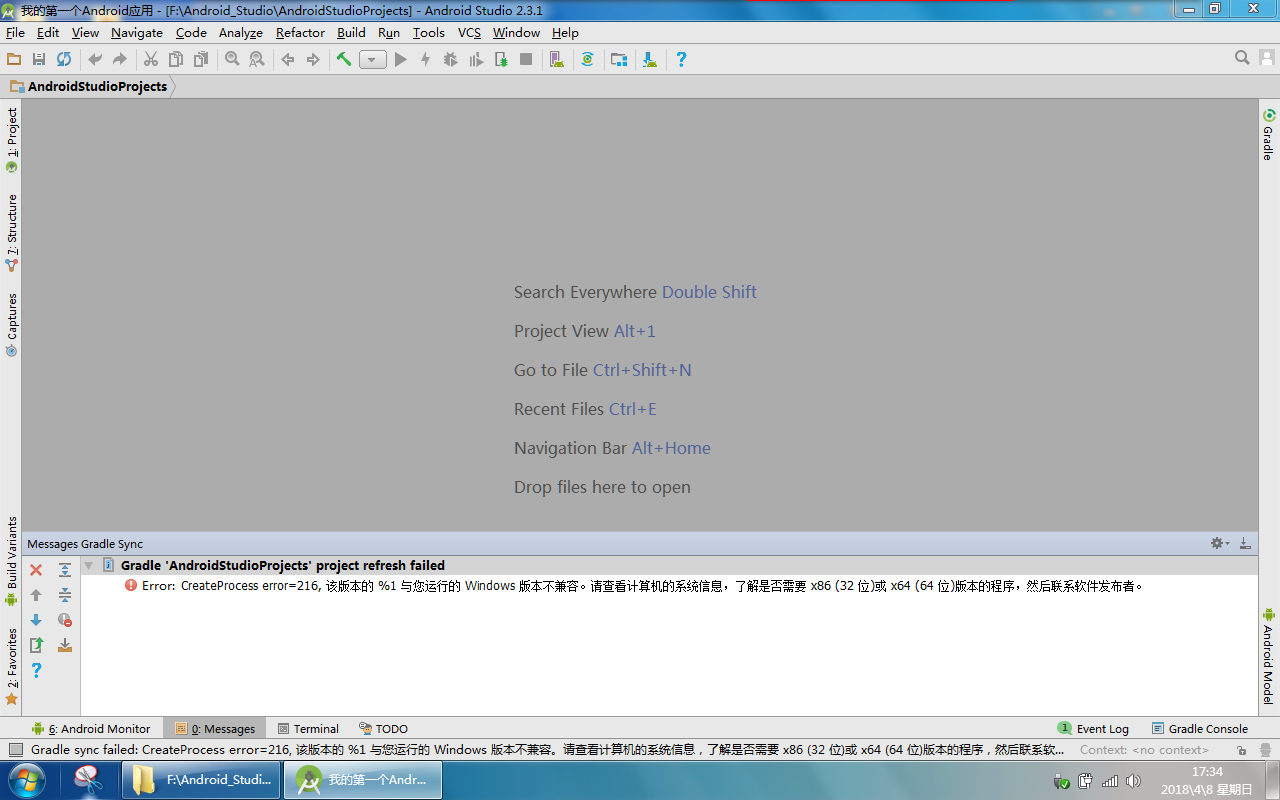Open the 2: Favorites side panel

(x=12, y=666)
